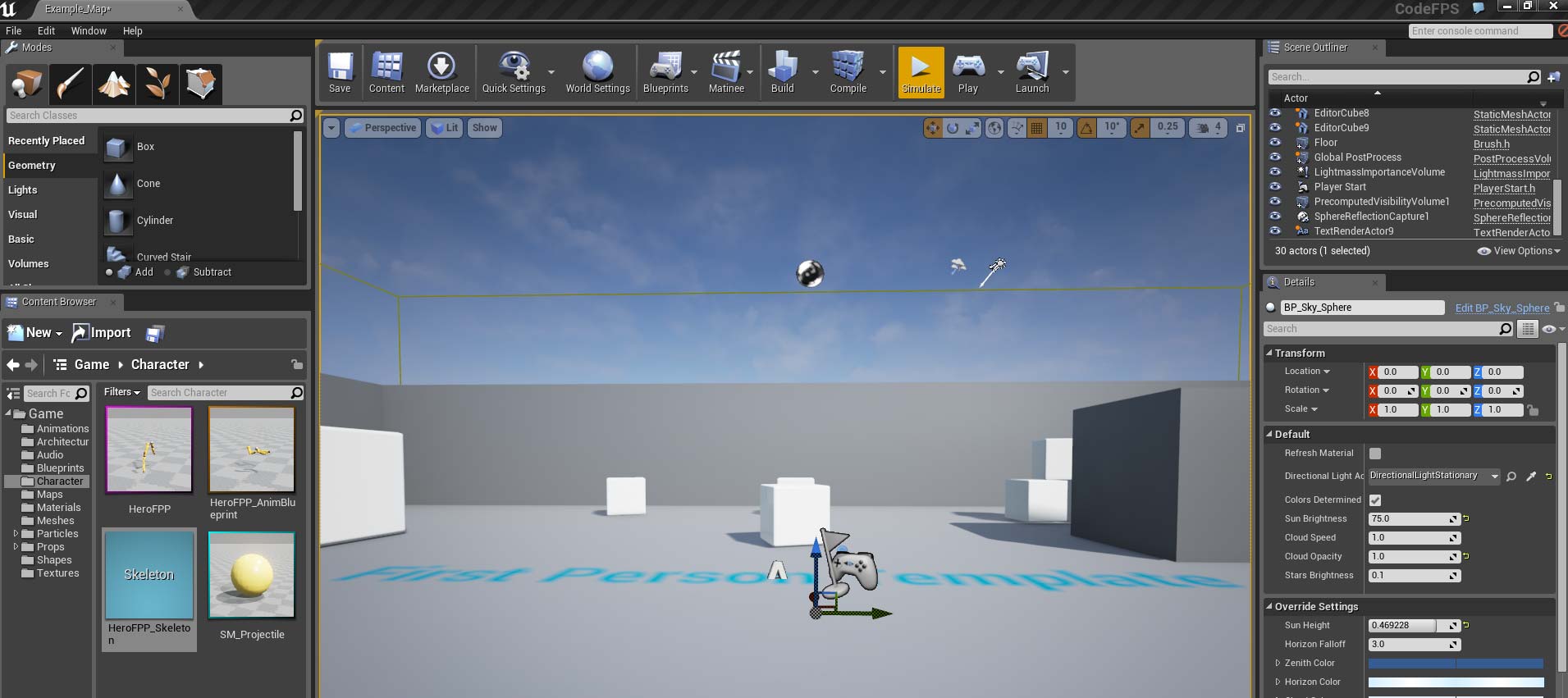Adjust the Sun Height slider field
The image size is (1568, 698).
(x=1414, y=626)
